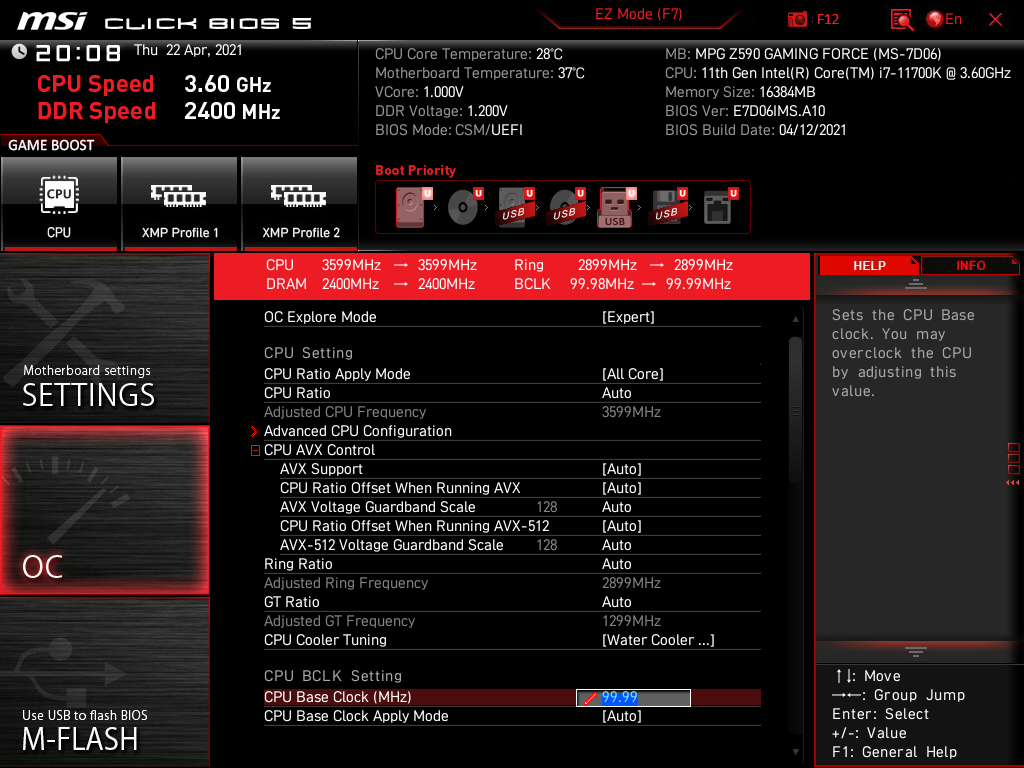Click the GAME BOOST label
1024x768 pixels.
51,145
